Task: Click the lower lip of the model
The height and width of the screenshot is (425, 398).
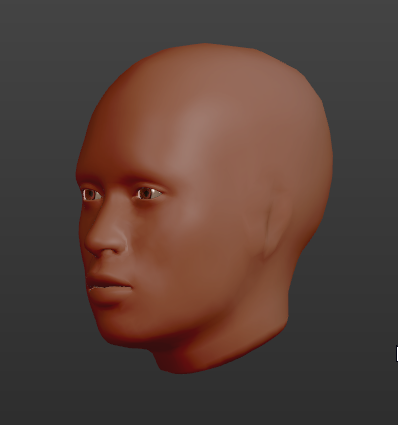Action: (x=108, y=295)
